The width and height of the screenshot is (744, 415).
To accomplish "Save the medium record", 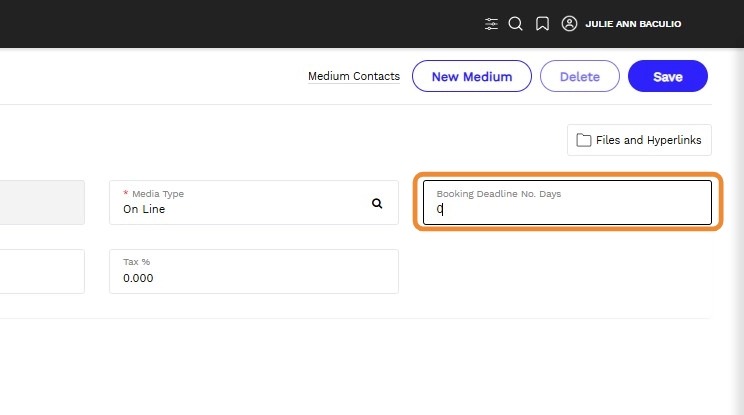I will 667,77.
